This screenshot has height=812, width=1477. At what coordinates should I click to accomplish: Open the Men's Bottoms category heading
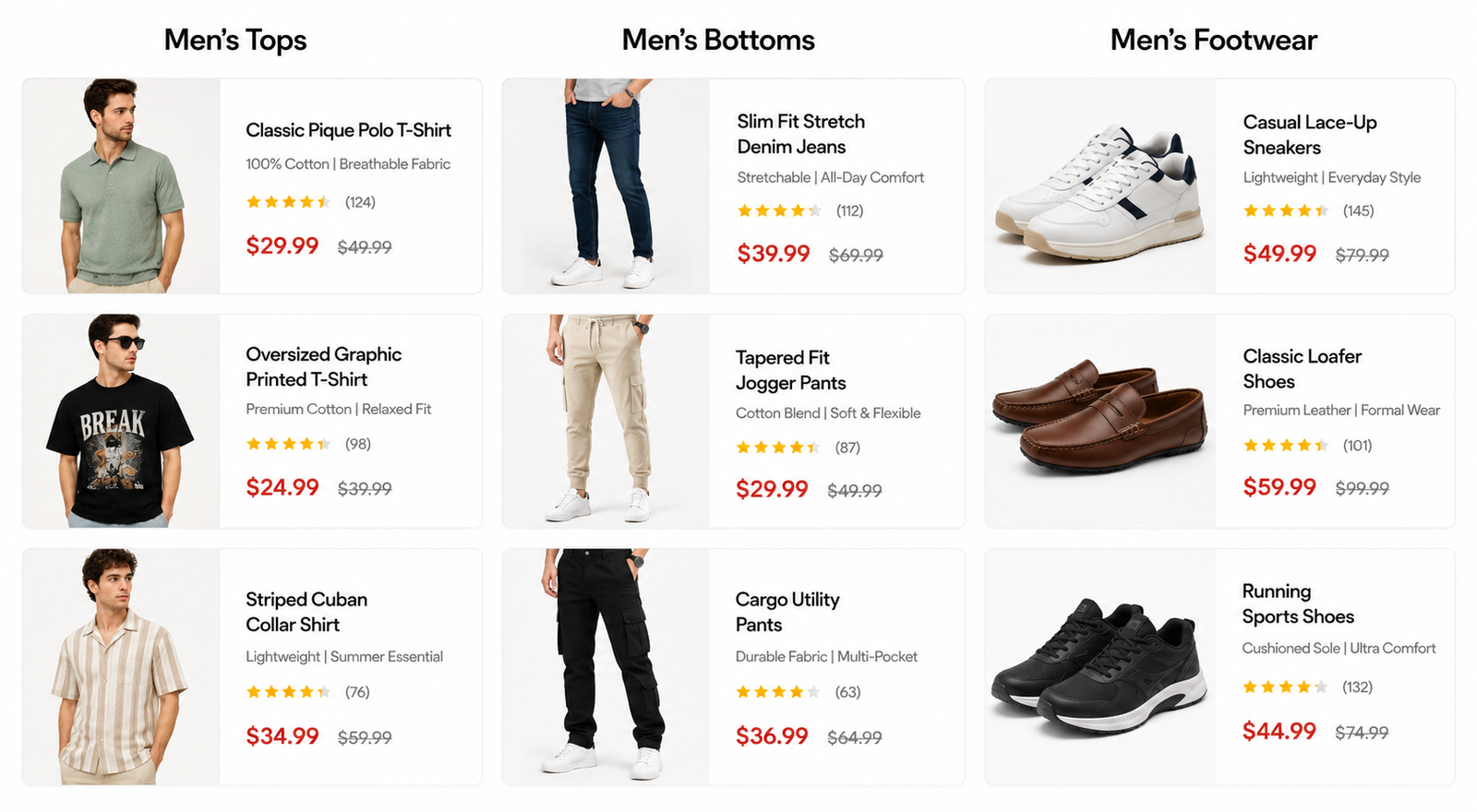click(x=718, y=40)
